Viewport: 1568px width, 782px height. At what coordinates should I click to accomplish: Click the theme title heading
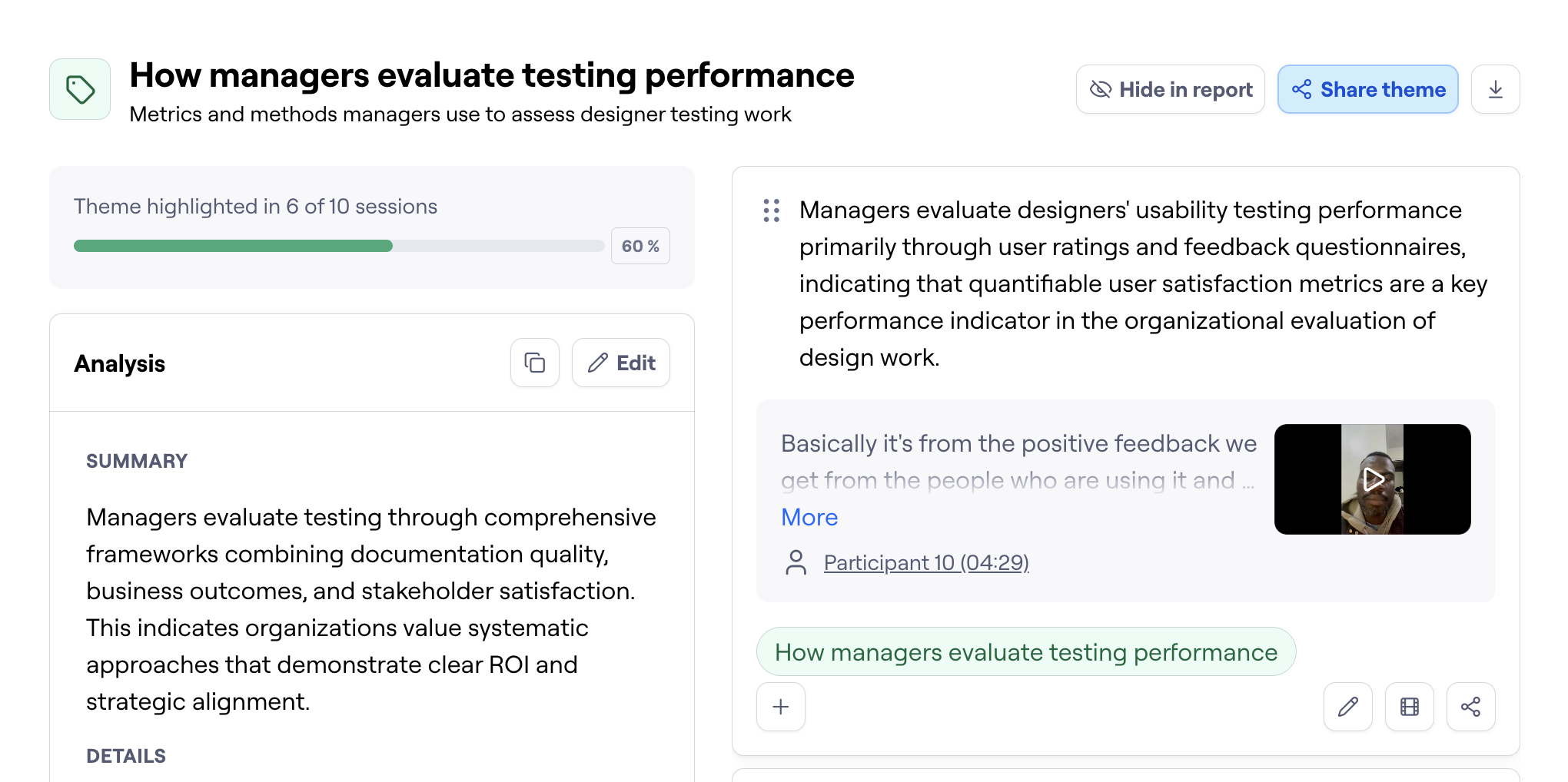point(491,75)
